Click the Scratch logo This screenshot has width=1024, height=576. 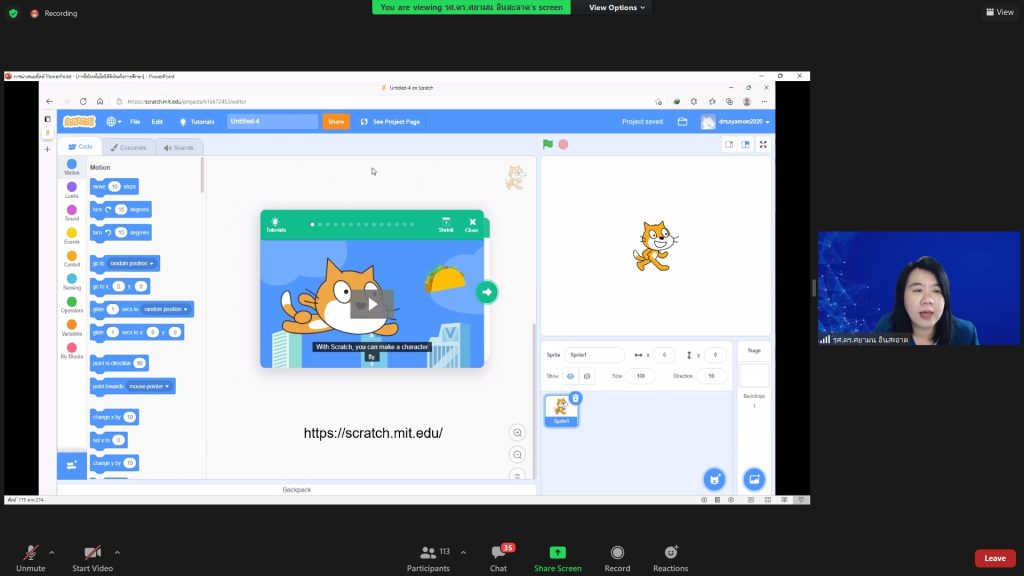79,121
